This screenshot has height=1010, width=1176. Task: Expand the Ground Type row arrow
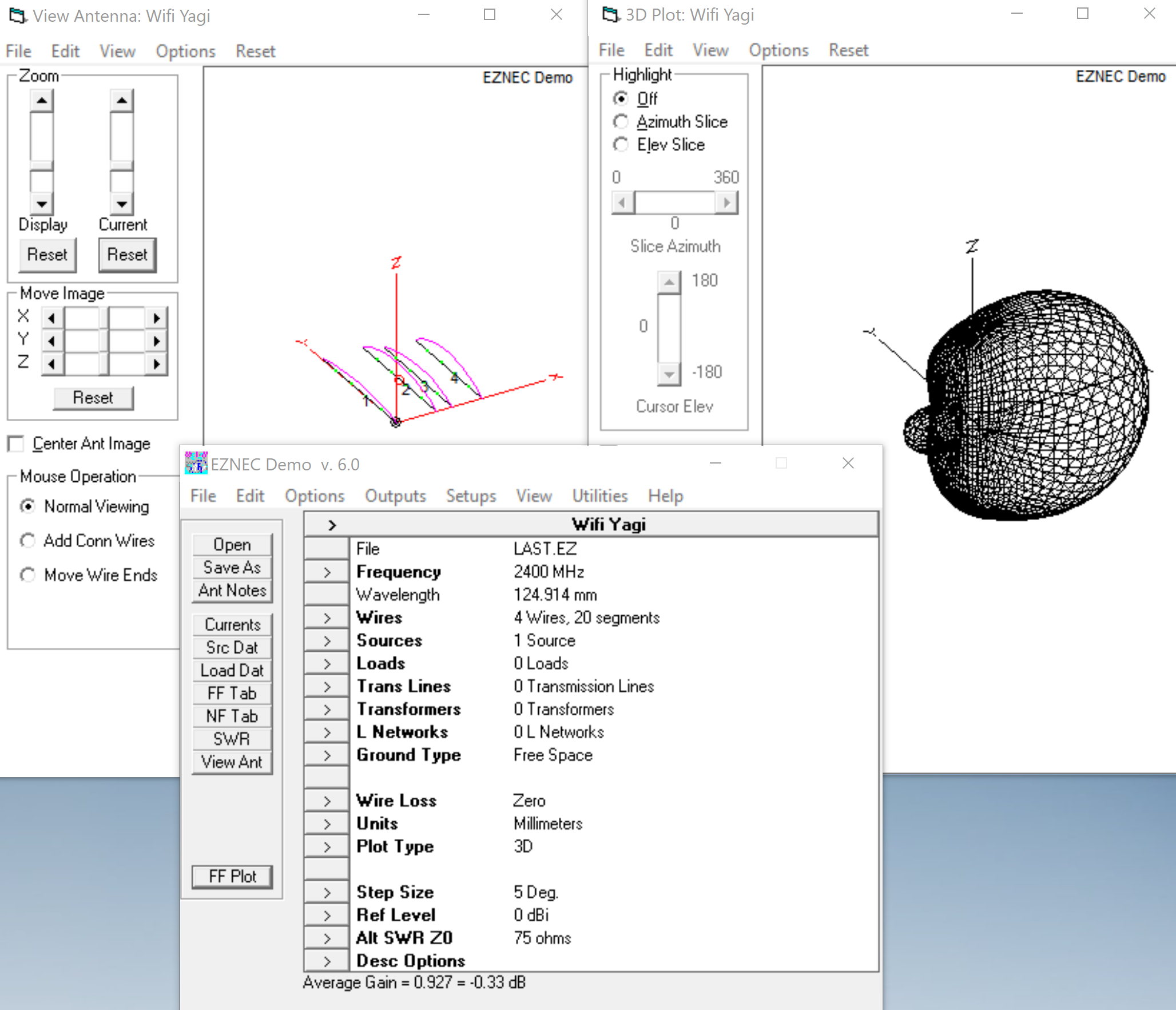pyautogui.click(x=327, y=755)
